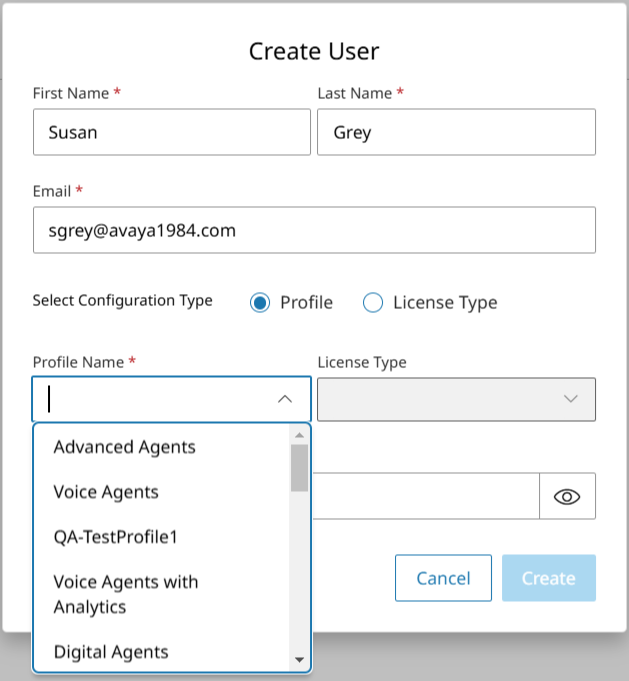The height and width of the screenshot is (681, 629).
Task: Choose Voice Agents profile option
Action: coord(161,492)
